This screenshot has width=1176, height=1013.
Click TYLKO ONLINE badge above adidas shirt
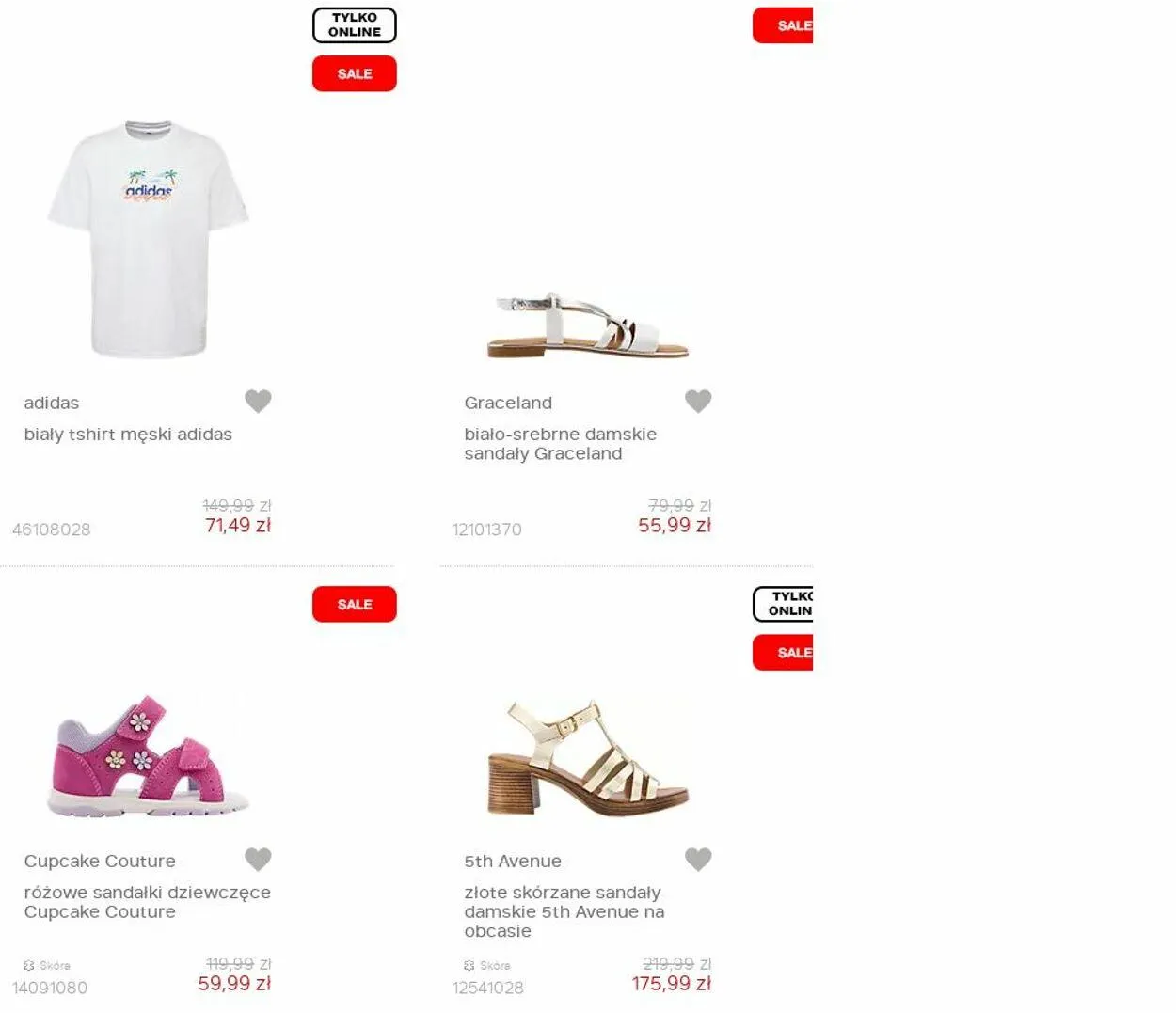[354, 25]
